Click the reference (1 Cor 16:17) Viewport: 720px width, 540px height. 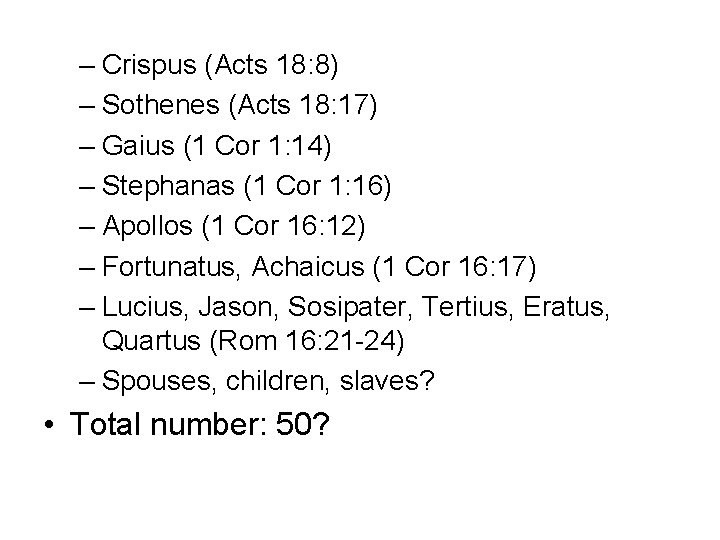pos(455,267)
